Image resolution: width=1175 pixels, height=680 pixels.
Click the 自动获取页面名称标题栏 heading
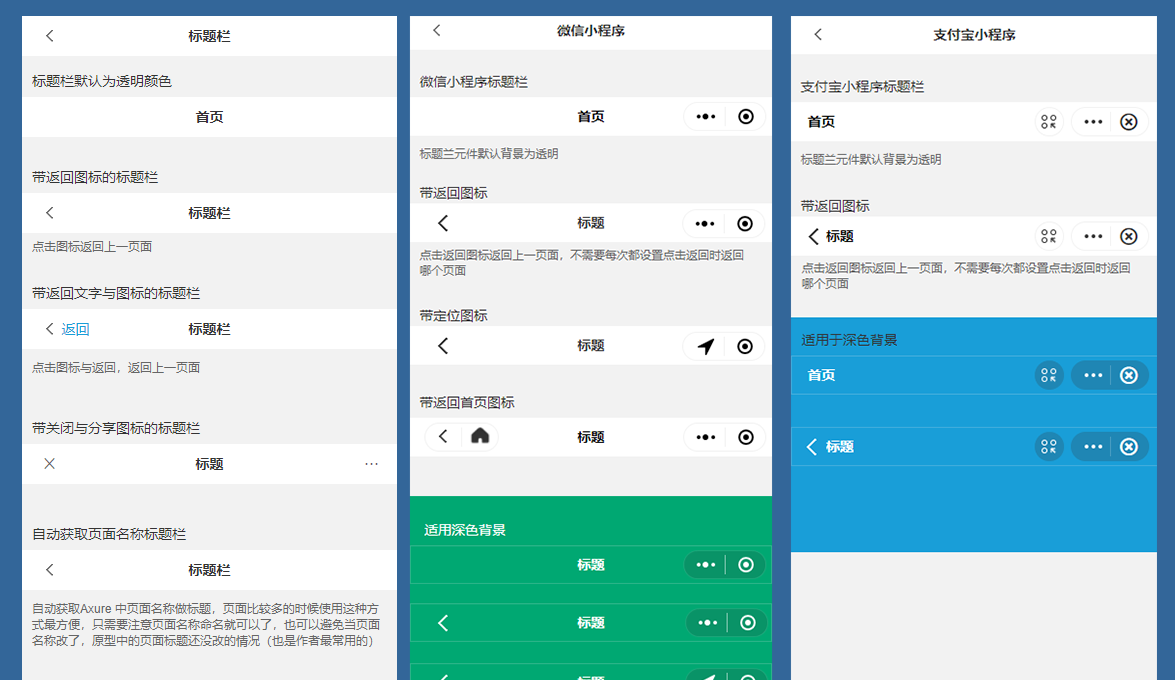tap(109, 534)
